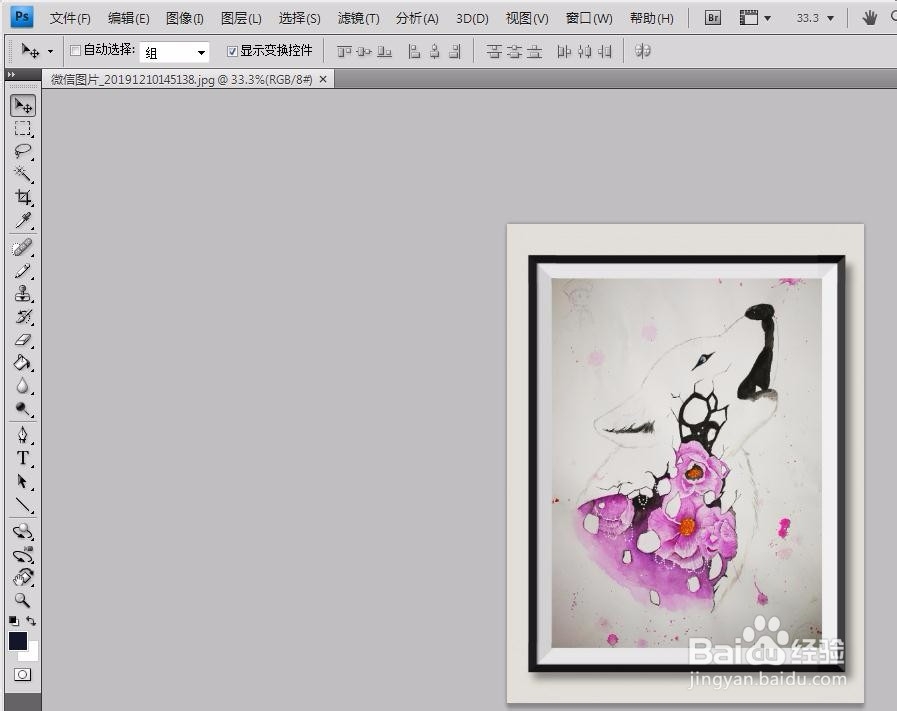
Task: Select the Move tool in toolbox
Action: [22, 106]
